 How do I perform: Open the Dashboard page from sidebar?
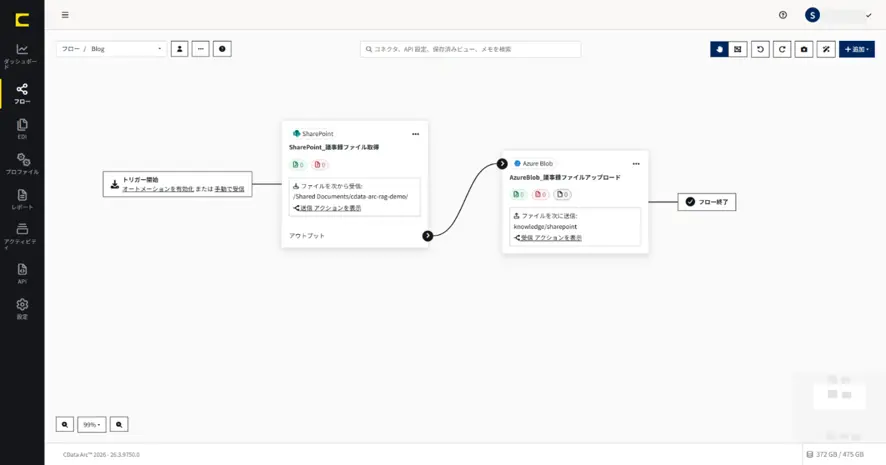22,55
